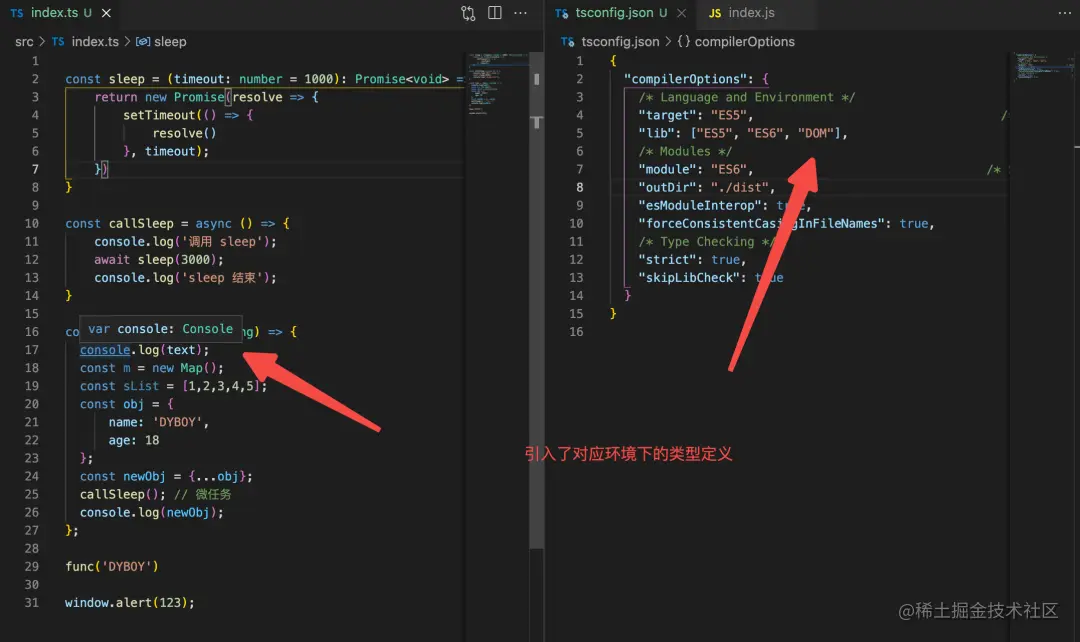The width and height of the screenshot is (1080, 642).
Task: Click func('DYBOY') call line
Action: tap(112, 566)
